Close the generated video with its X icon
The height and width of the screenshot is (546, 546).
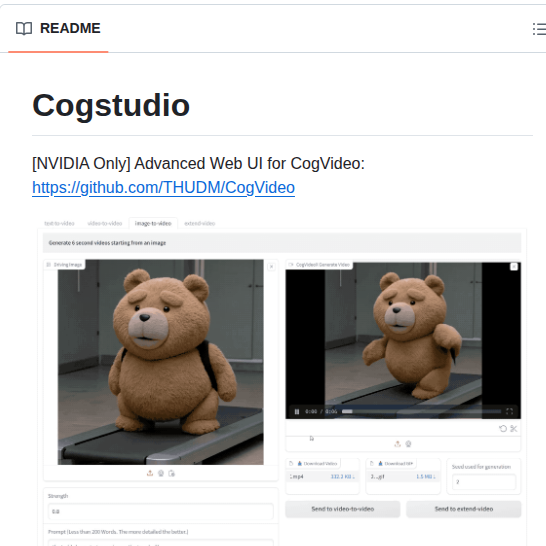click(514, 267)
